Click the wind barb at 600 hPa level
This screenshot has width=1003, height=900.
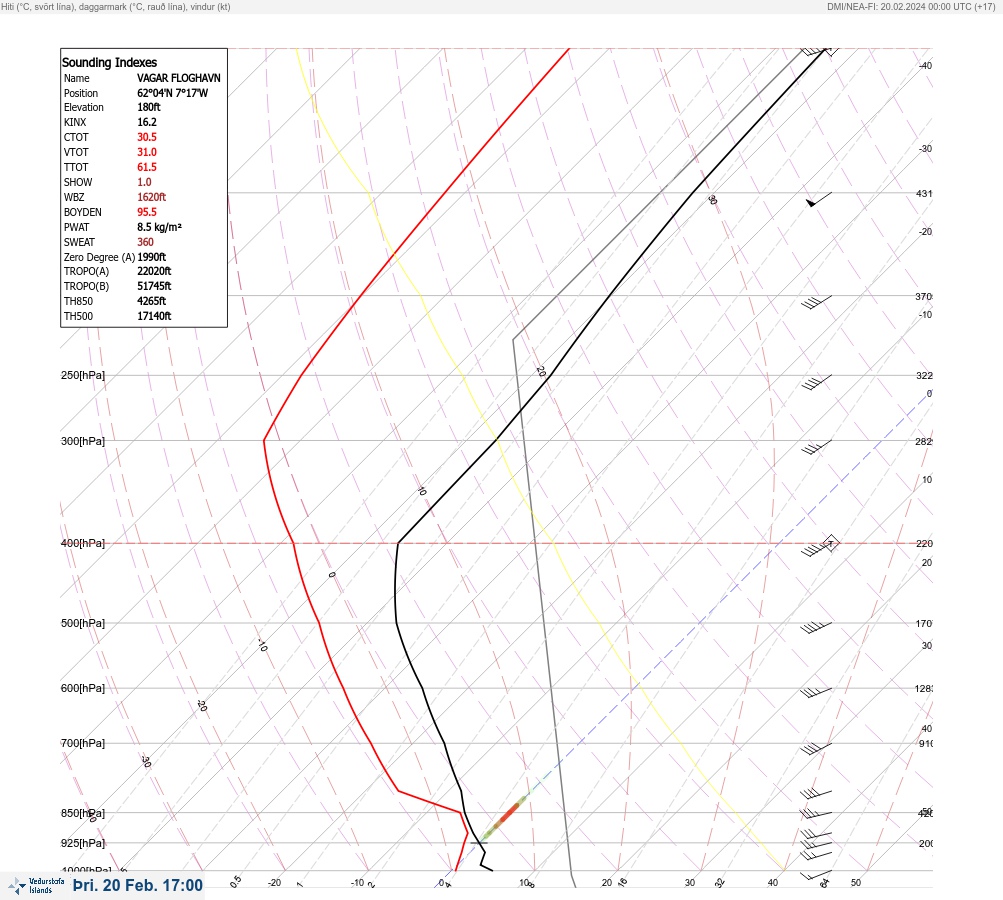click(816, 693)
